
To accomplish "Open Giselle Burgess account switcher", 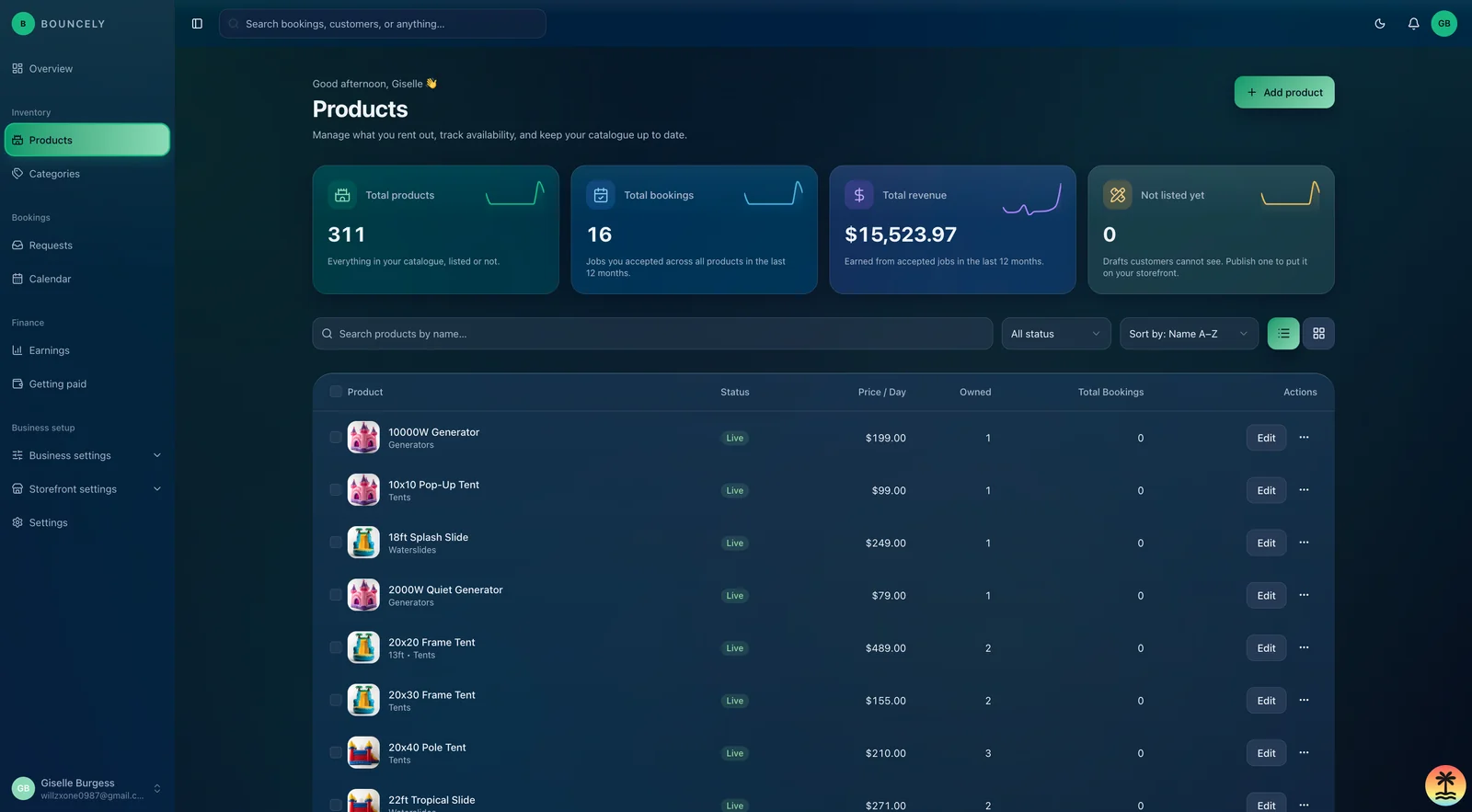I will [x=86, y=788].
